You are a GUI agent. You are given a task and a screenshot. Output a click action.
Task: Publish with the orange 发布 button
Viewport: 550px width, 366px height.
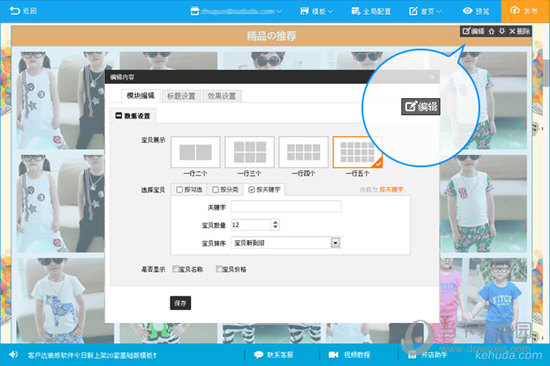tap(525, 11)
